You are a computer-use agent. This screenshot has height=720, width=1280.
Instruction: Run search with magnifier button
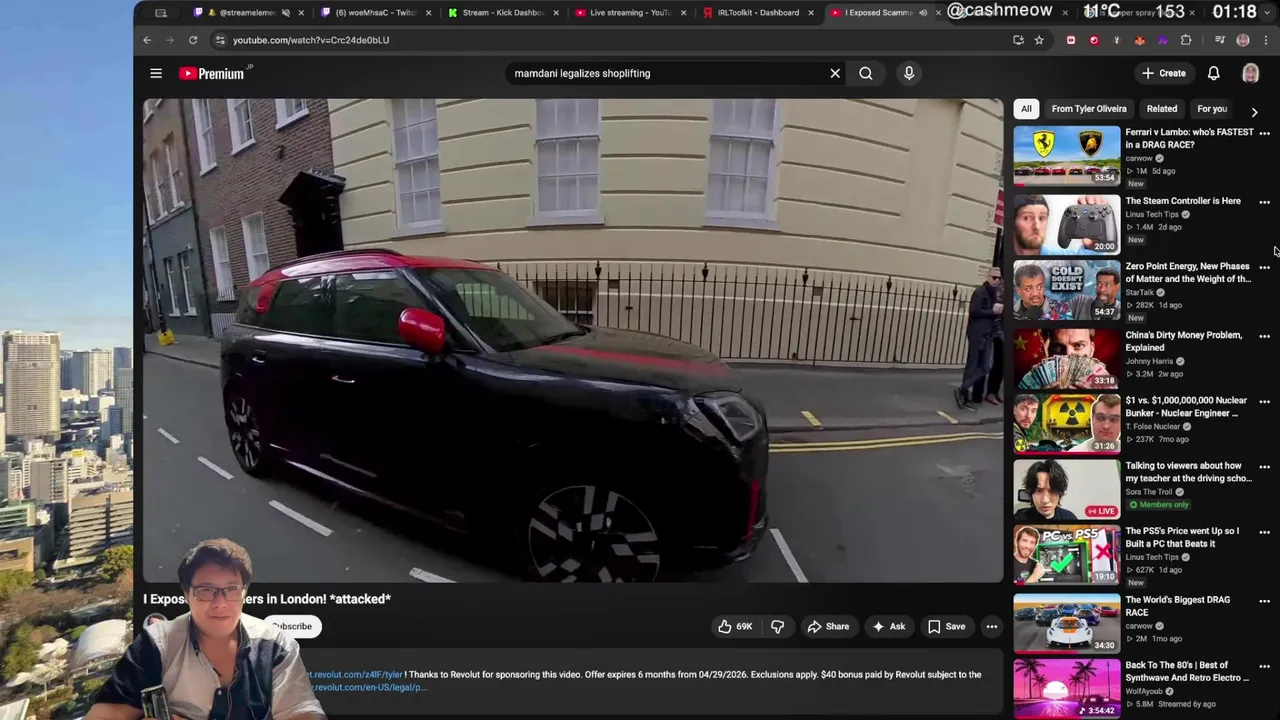866,73
